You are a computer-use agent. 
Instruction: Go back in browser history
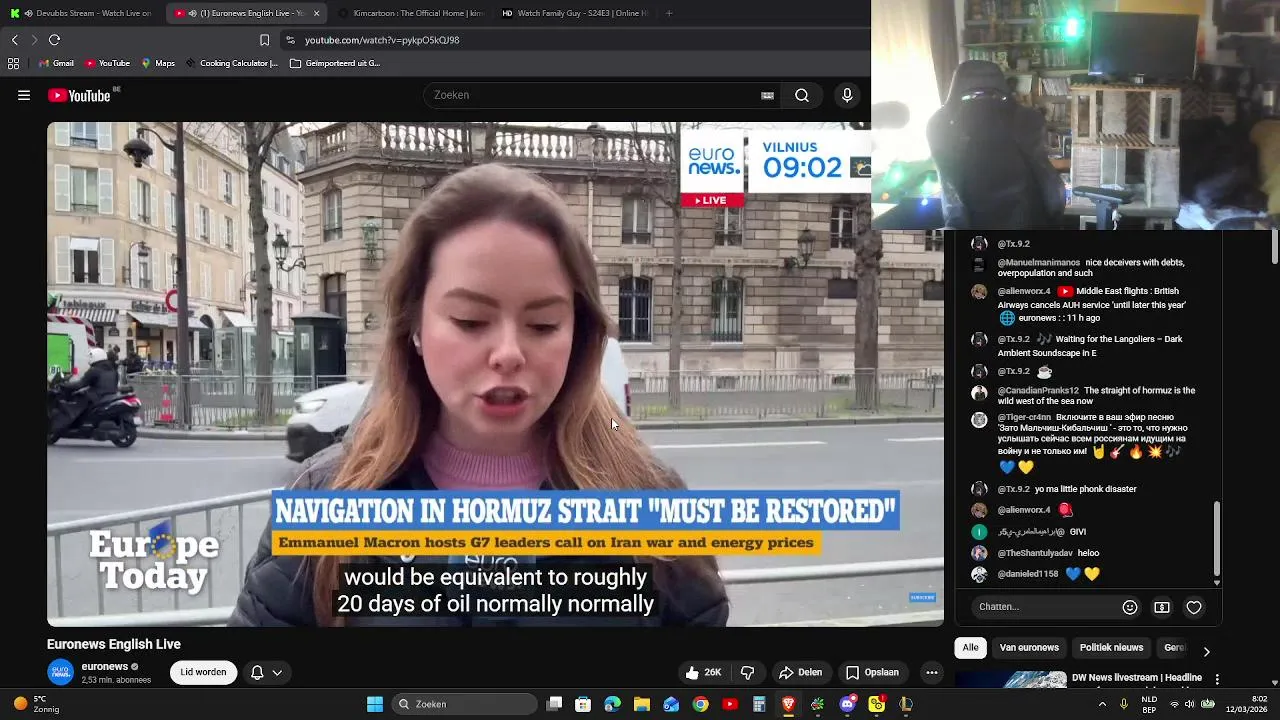[15, 40]
